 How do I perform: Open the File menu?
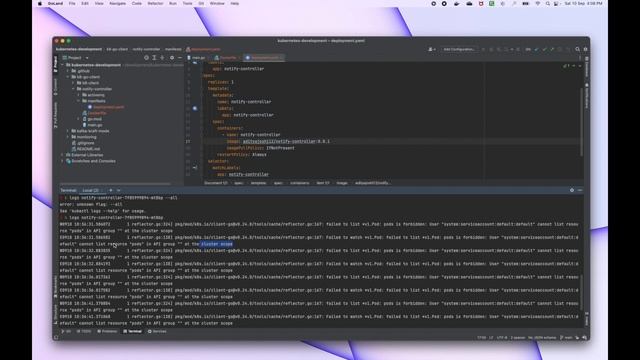72,3
